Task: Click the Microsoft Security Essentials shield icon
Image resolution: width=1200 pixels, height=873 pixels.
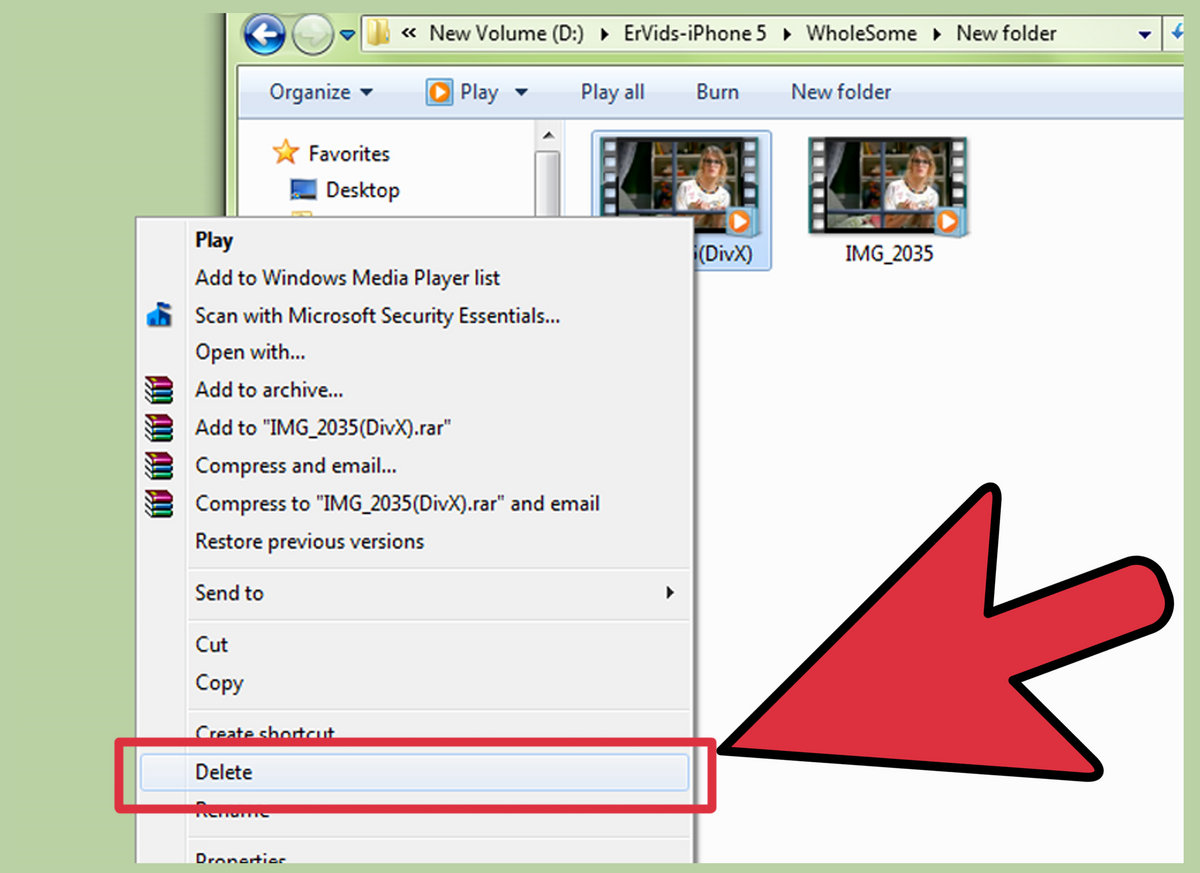Action: (159, 315)
